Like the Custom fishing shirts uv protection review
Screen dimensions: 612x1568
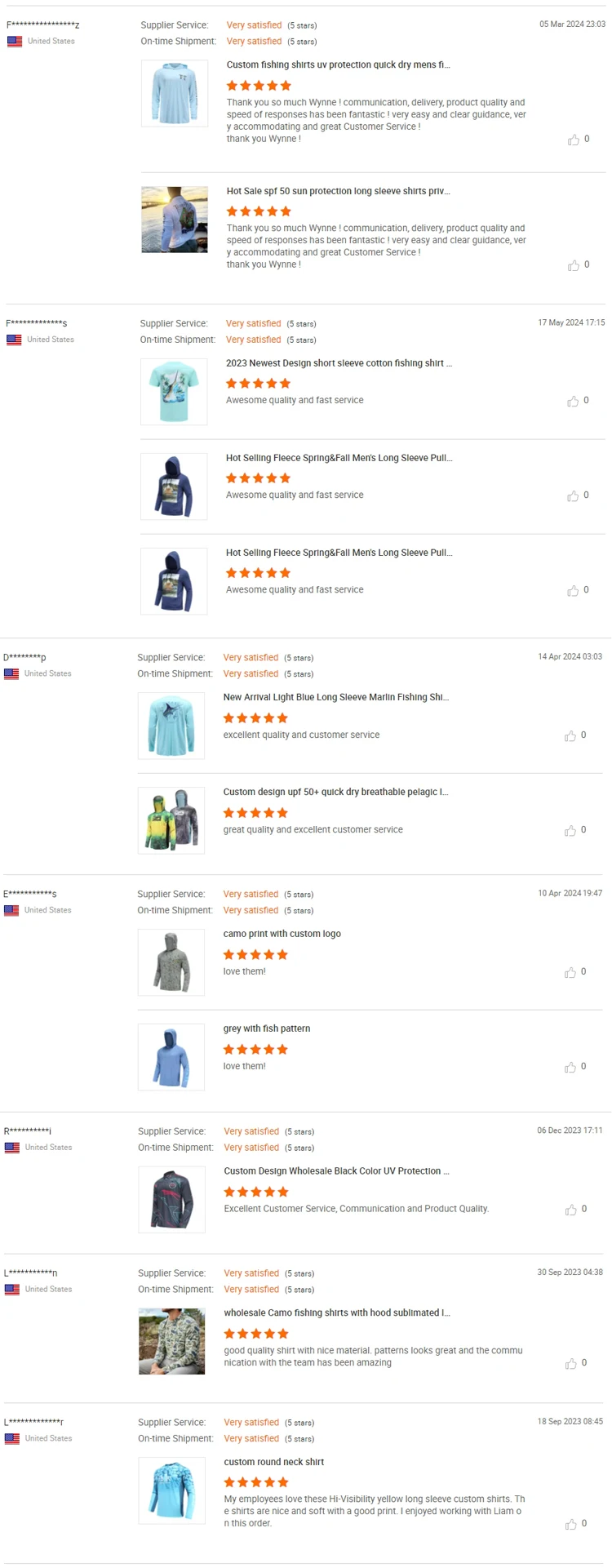(574, 140)
